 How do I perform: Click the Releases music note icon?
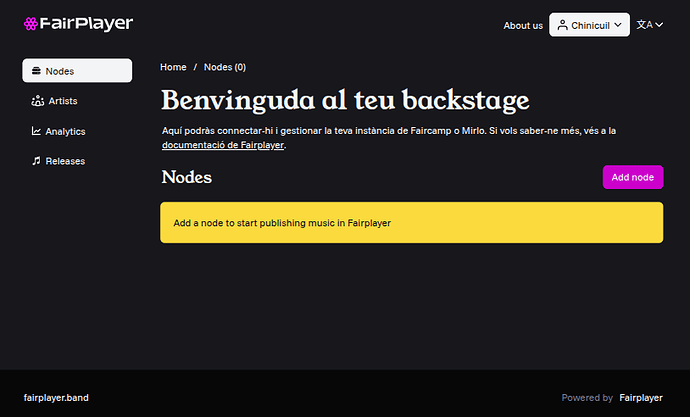click(36, 161)
